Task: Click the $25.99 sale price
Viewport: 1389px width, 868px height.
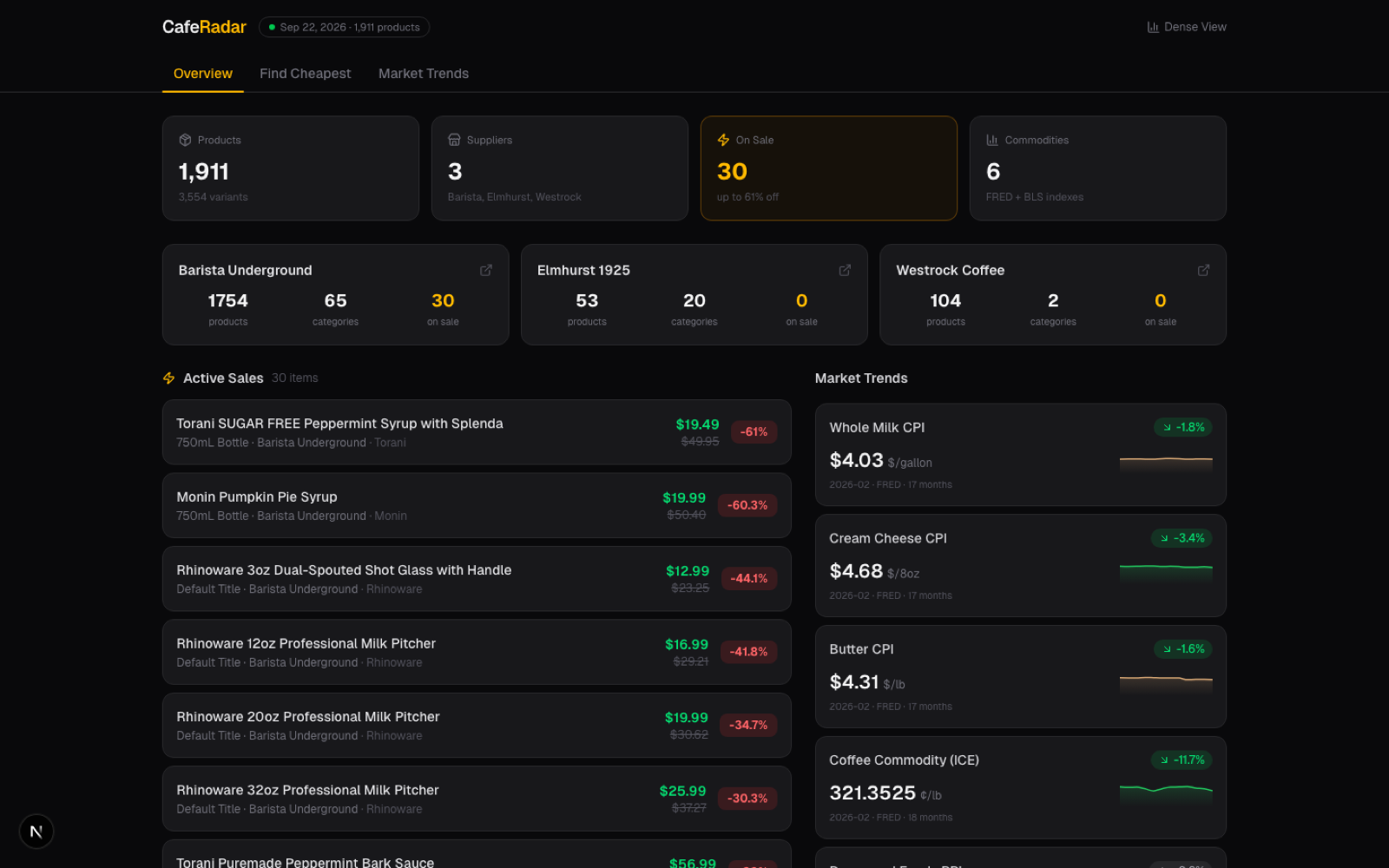Action: point(683,791)
